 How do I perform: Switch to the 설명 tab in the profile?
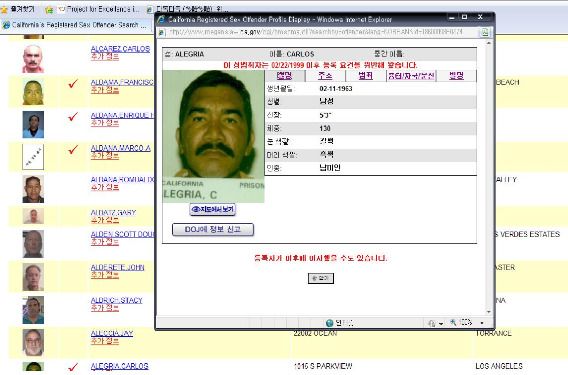[284, 75]
